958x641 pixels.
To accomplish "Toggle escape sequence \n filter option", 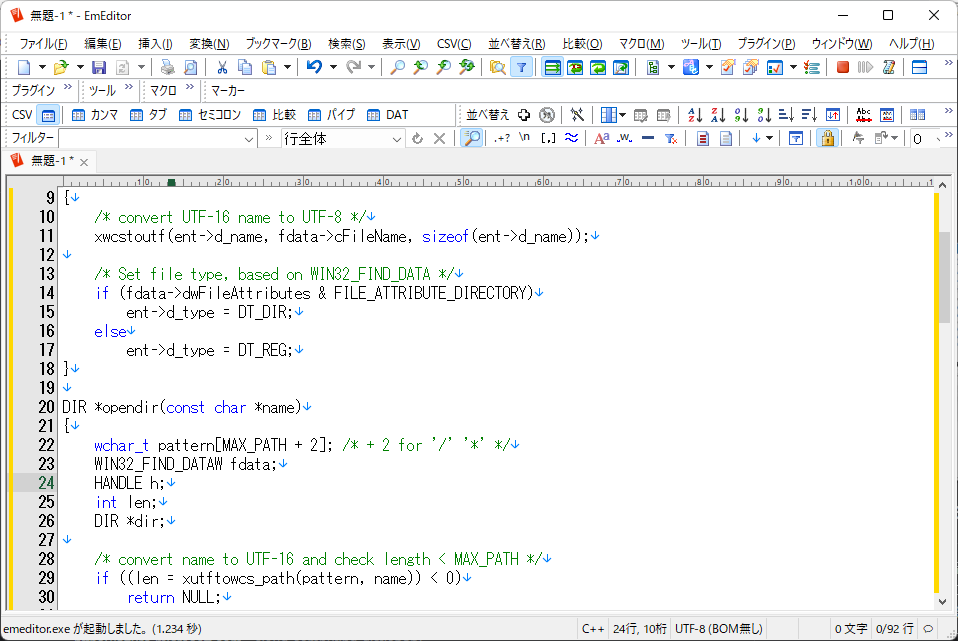I will click(x=524, y=139).
